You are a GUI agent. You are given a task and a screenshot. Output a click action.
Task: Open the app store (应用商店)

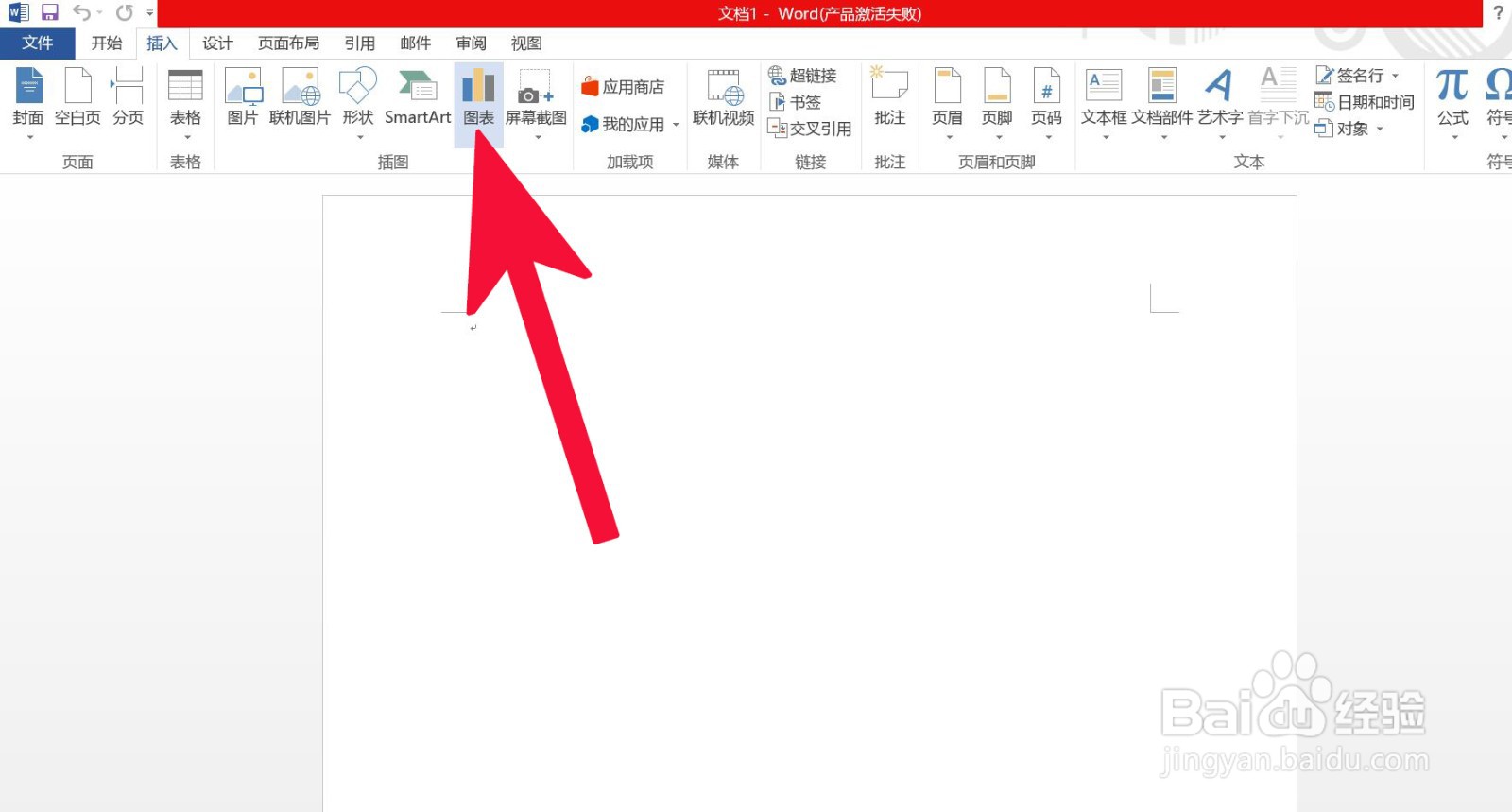623,87
